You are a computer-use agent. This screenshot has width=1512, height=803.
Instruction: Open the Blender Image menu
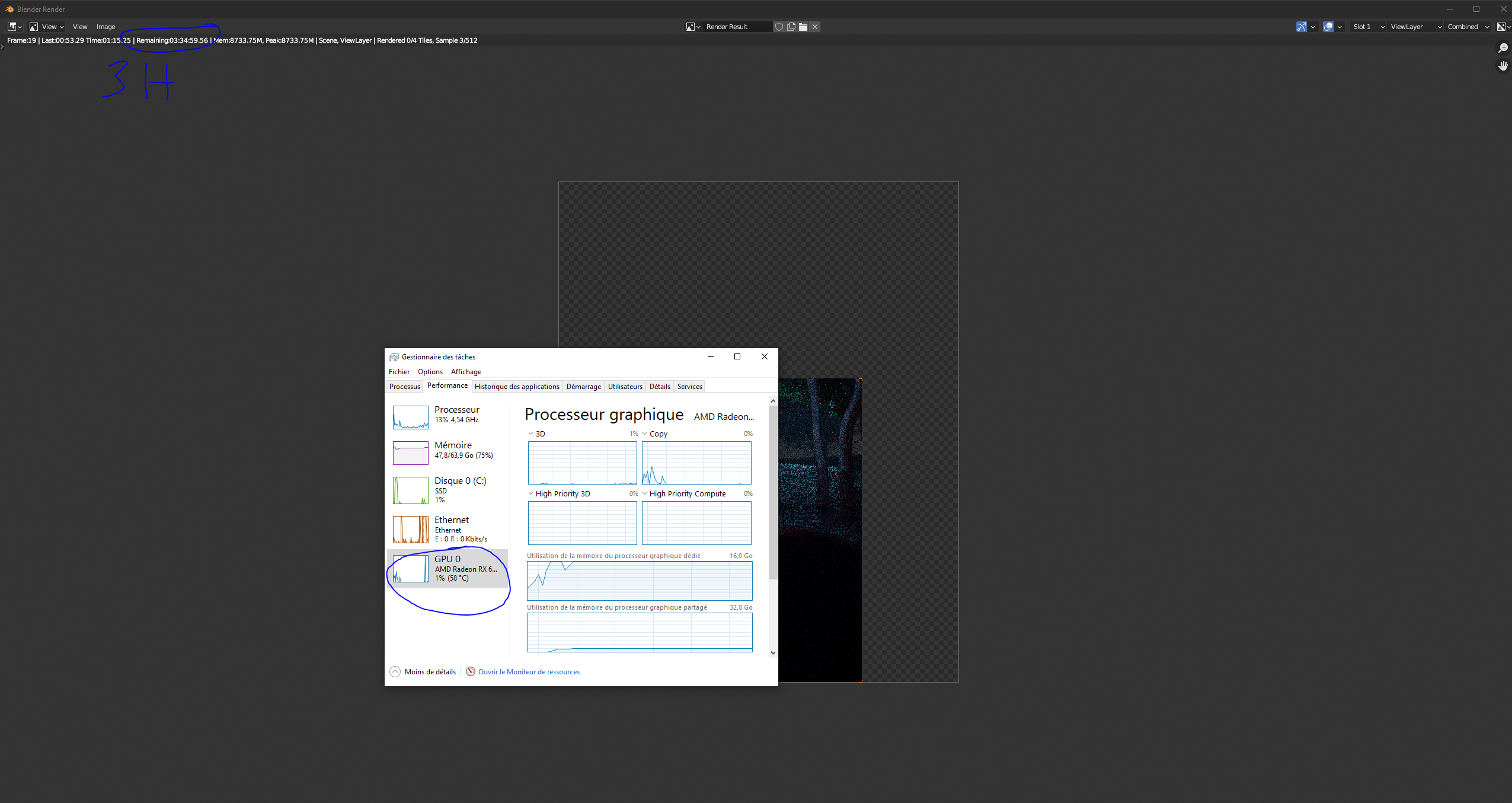[106, 27]
